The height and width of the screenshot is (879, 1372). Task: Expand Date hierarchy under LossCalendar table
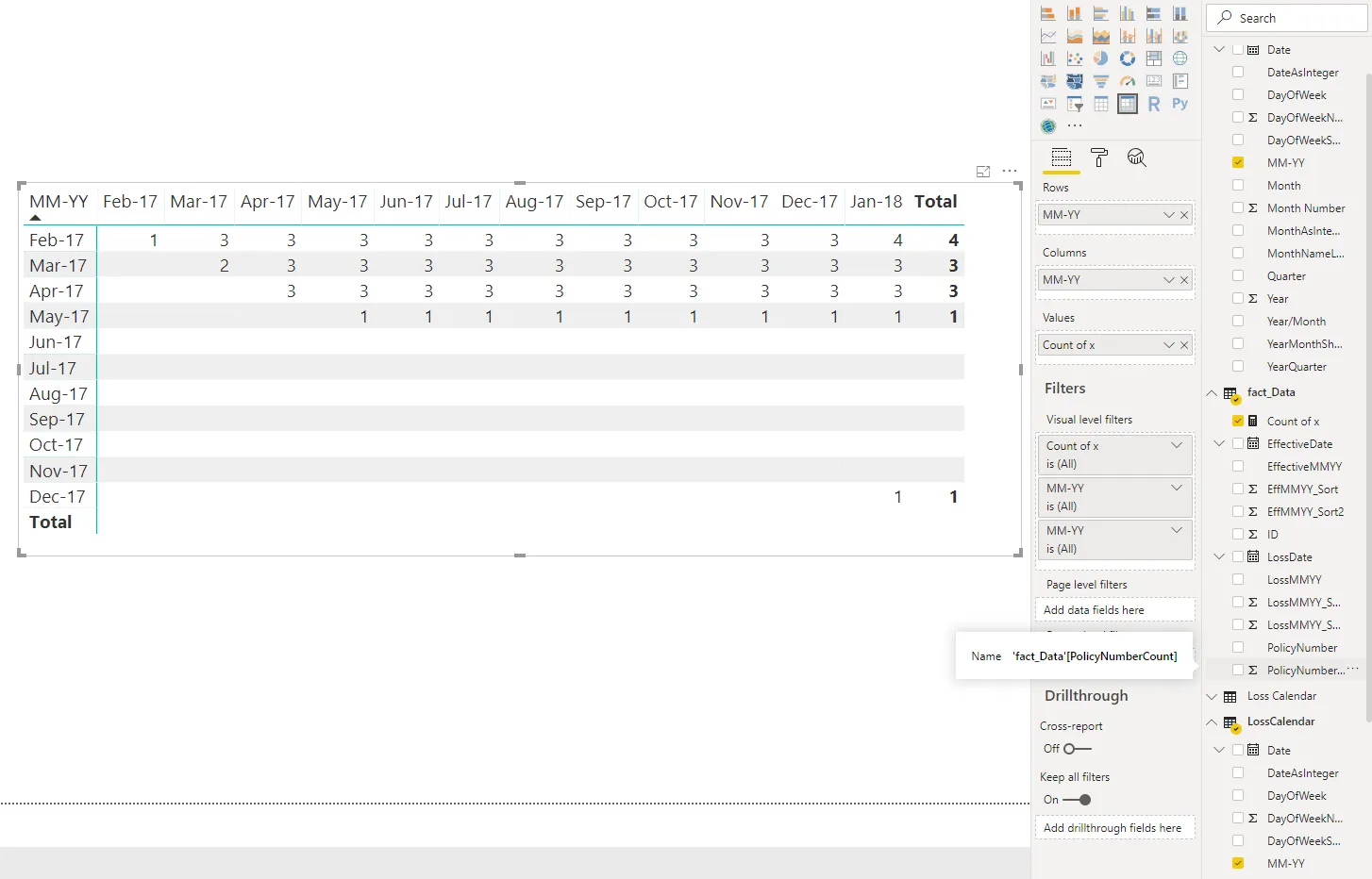1219,750
